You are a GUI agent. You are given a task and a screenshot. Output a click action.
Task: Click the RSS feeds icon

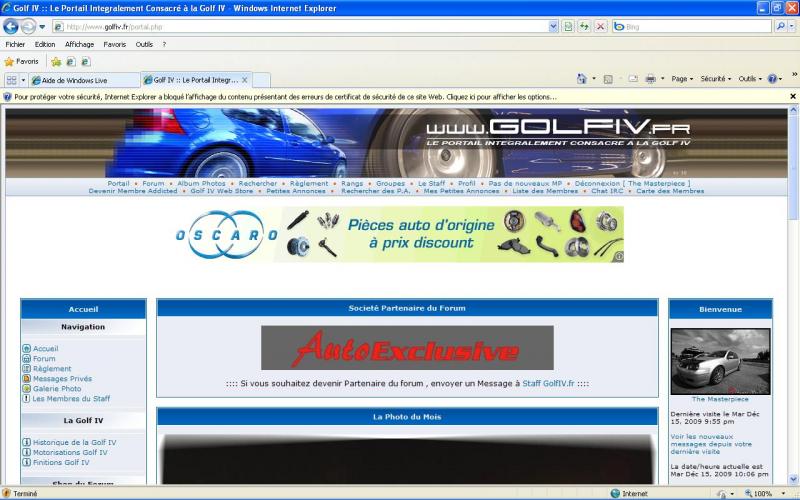[x=608, y=79]
